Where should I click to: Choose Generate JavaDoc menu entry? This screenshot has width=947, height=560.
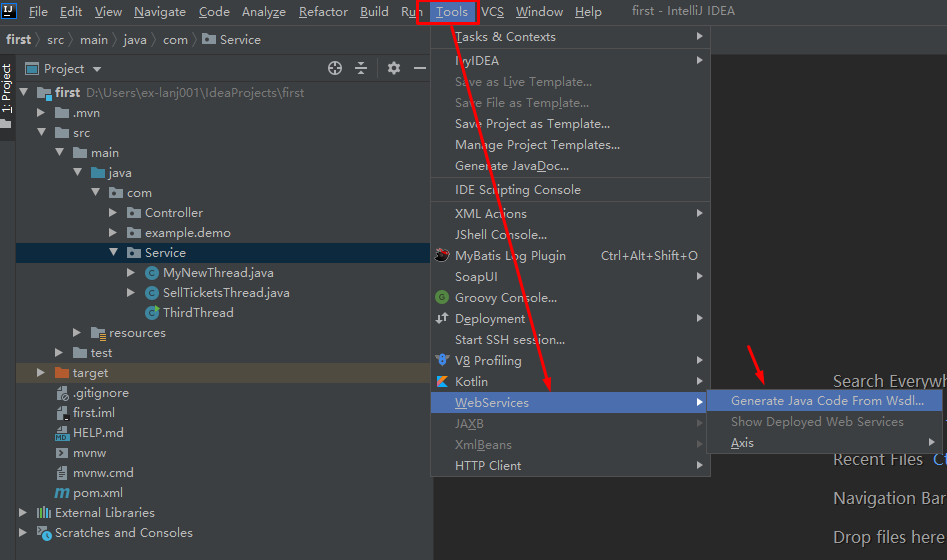570,166
